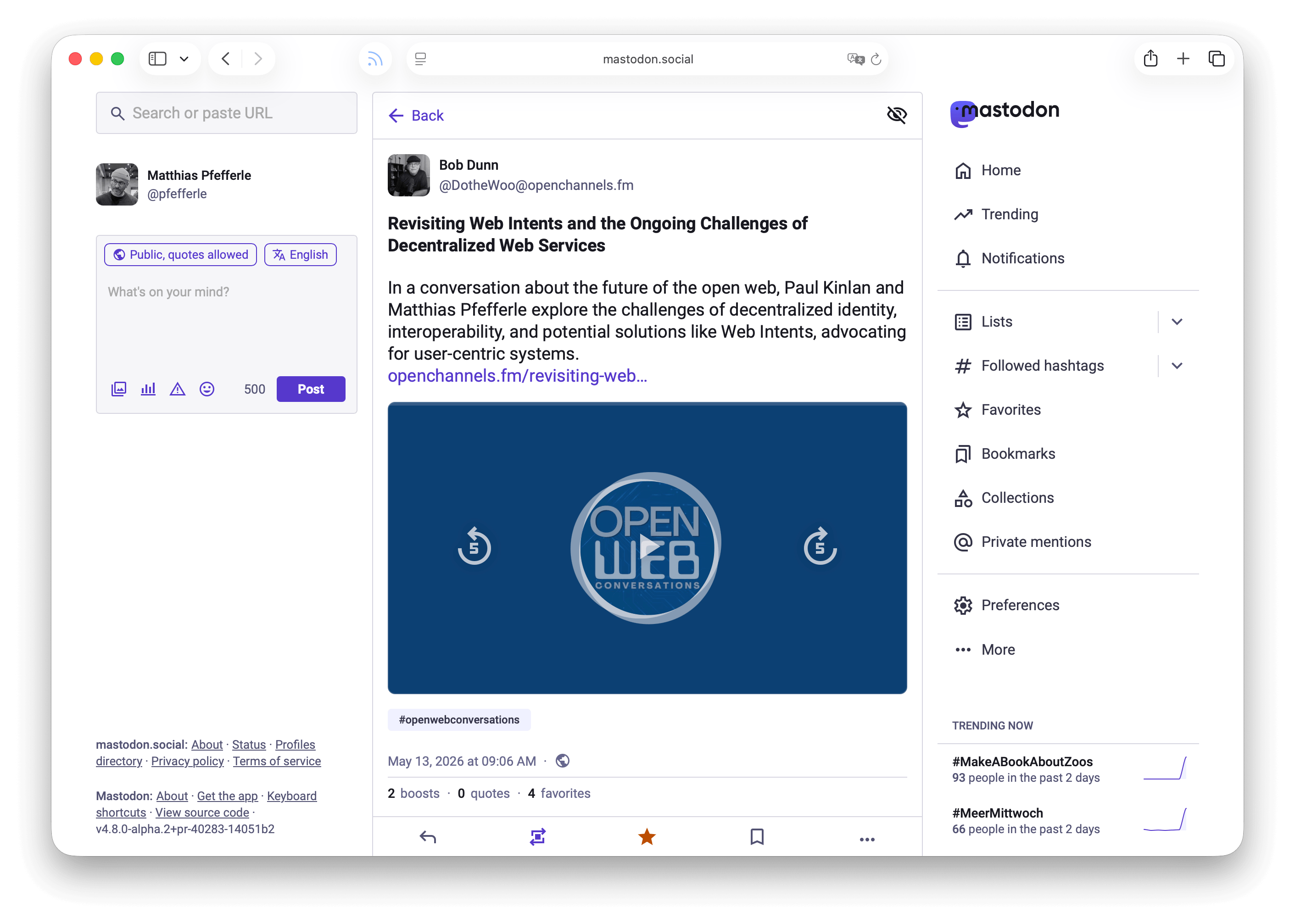Screen dimensions: 1295x924
Task: Open the Status footer link
Action: tap(249, 744)
